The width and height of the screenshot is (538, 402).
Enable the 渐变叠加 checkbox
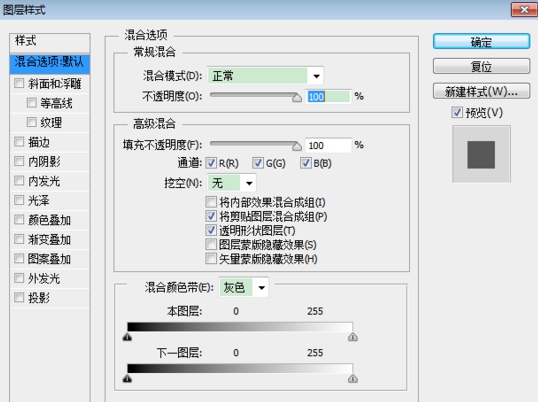(19, 239)
